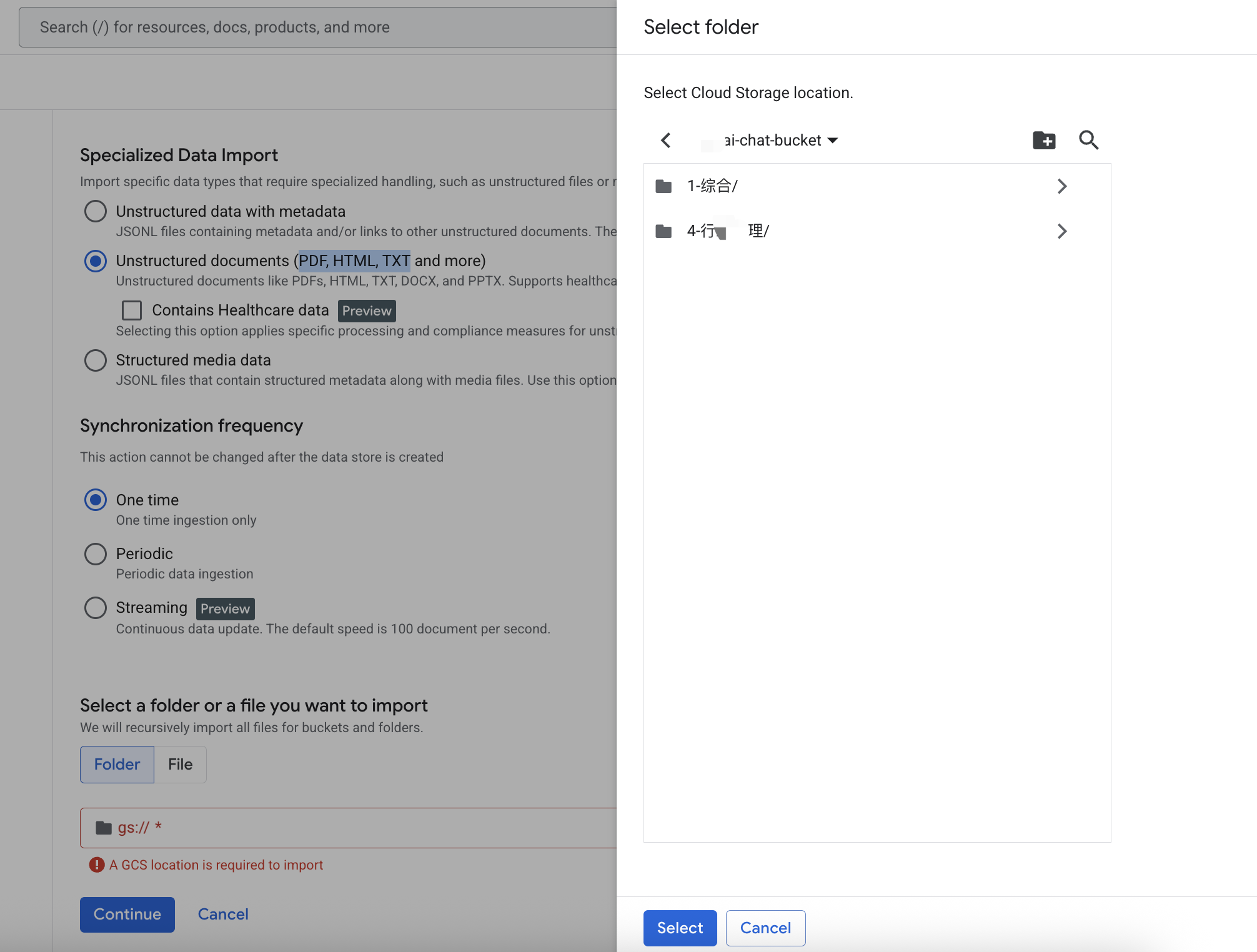Image resolution: width=1257 pixels, height=952 pixels.
Task: Click the create new folder icon
Action: coord(1043,141)
